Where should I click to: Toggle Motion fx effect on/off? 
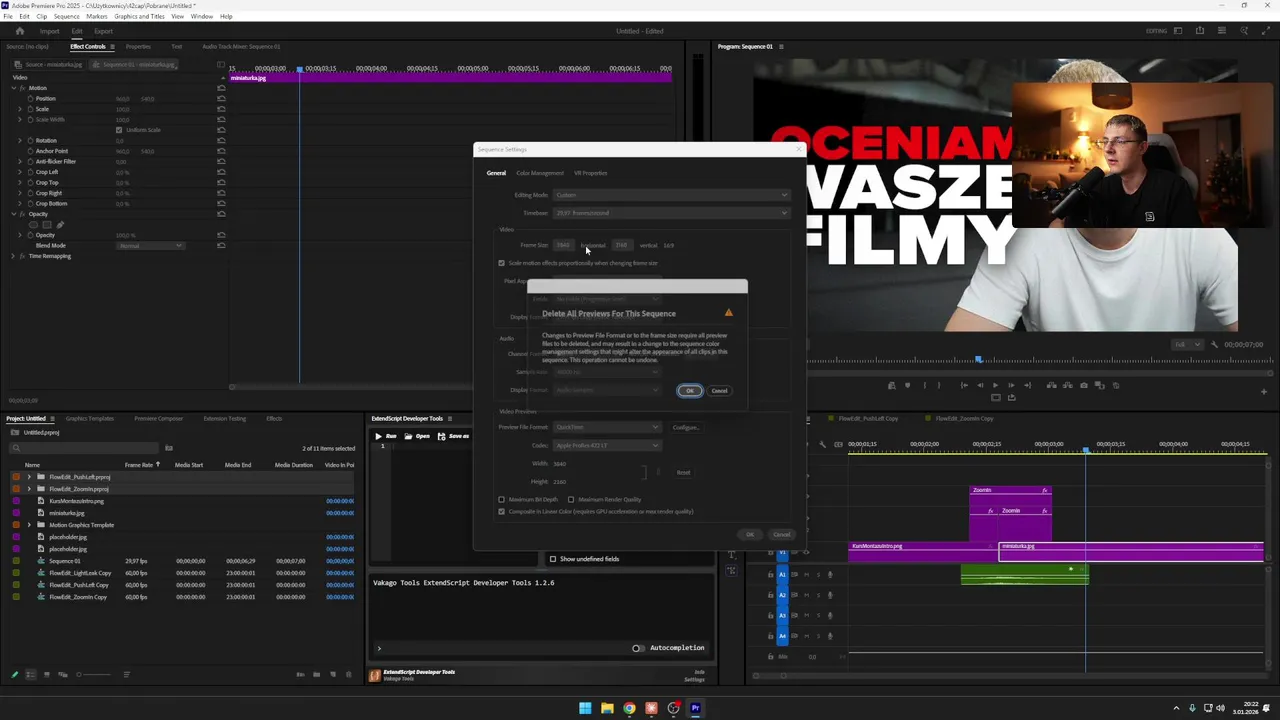pos(23,88)
